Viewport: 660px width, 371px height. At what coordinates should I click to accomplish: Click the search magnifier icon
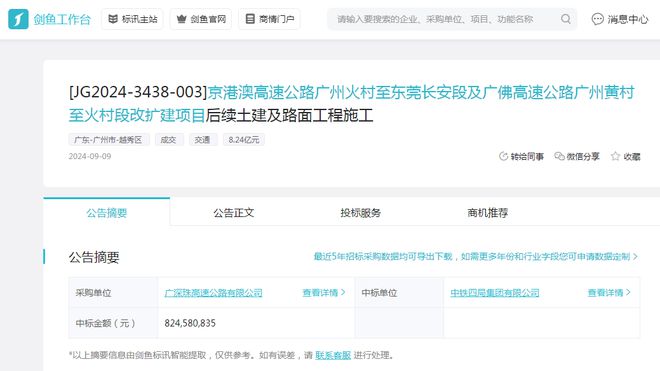tap(566, 19)
